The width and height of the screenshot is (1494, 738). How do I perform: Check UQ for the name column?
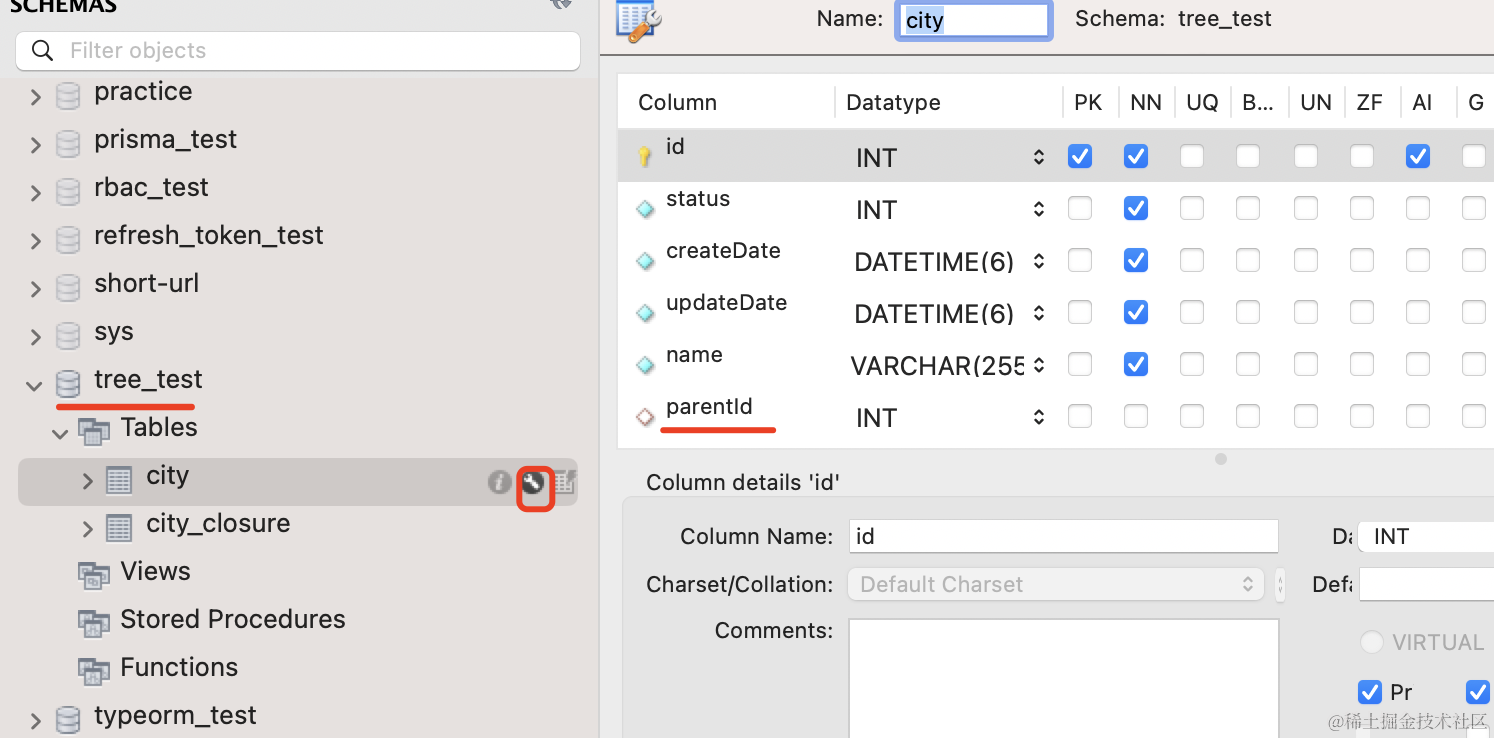tap(1192, 364)
